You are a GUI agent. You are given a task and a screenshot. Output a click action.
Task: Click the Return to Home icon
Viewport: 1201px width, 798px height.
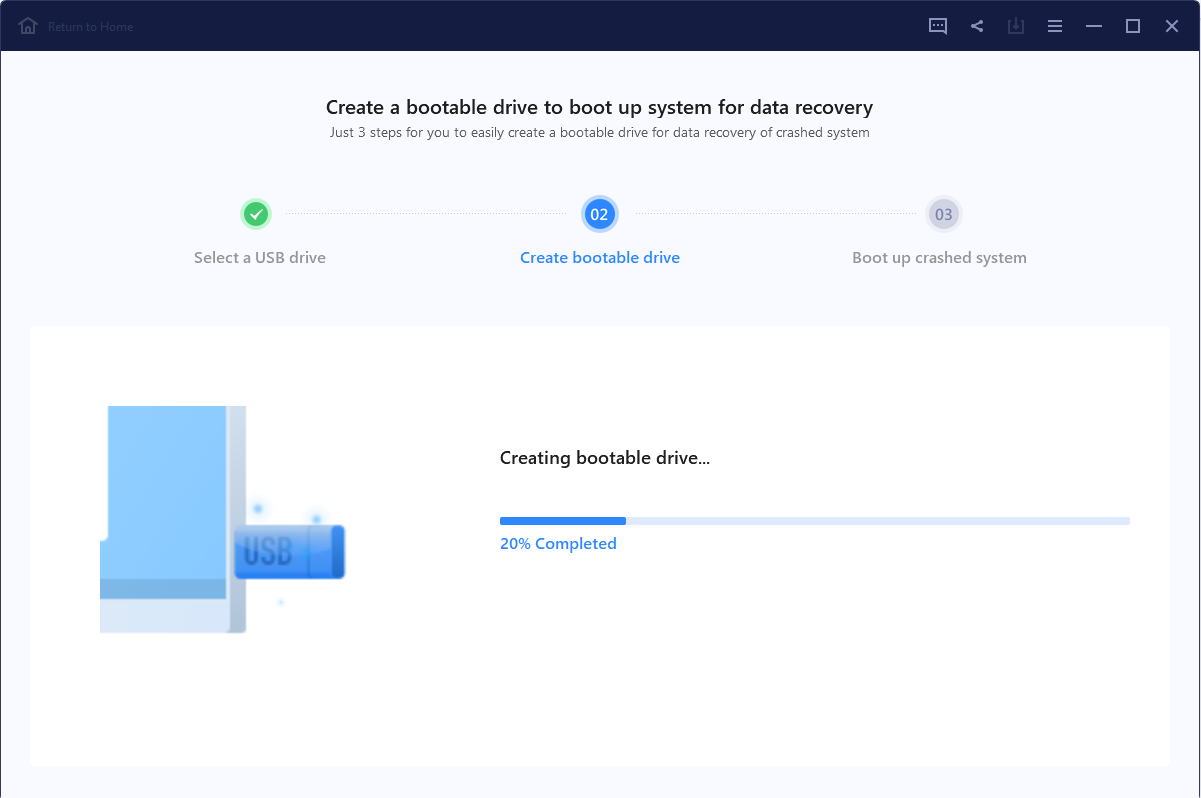pos(28,26)
